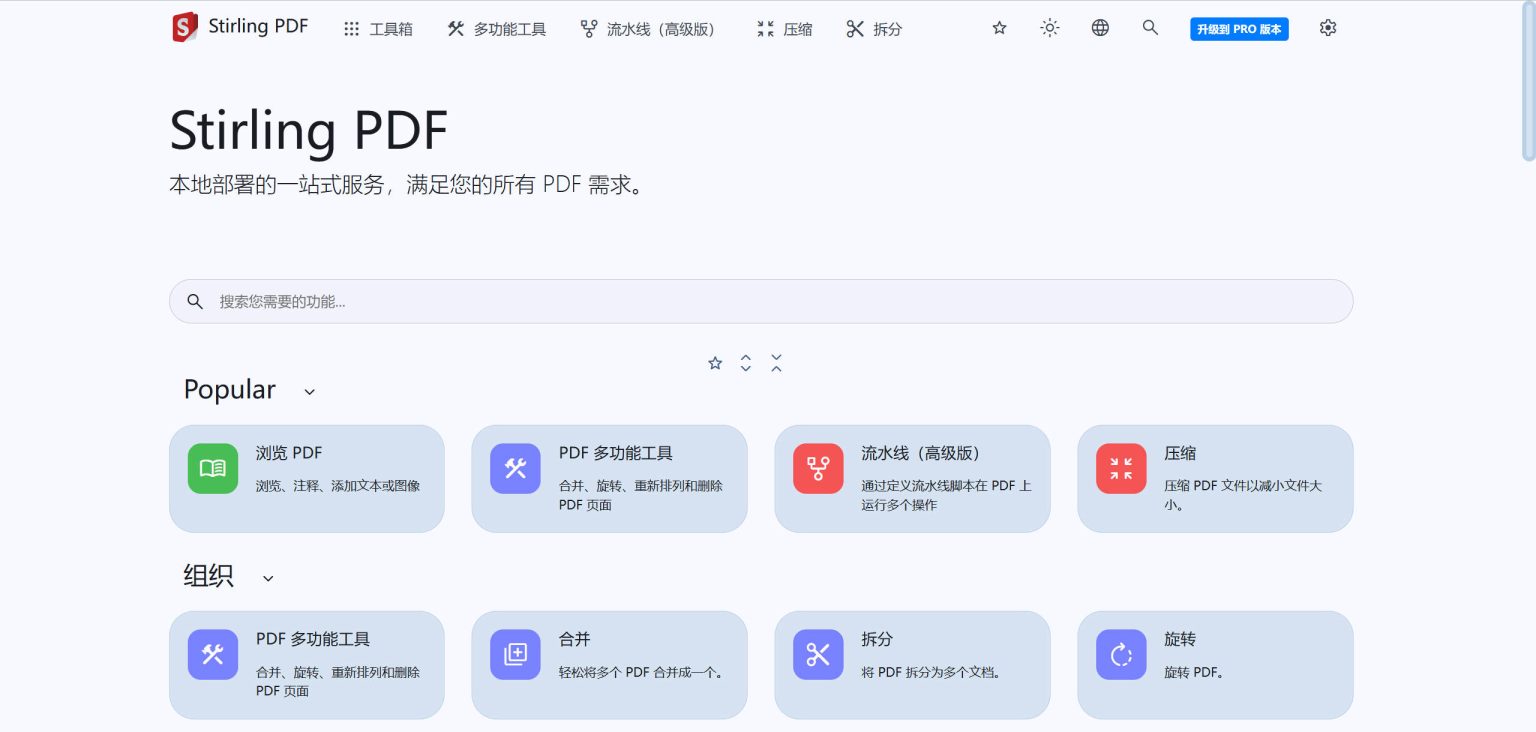Screen dimensions: 1536x732
Task: Collapse the 组织 section chevron
Action: click(267, 578)
